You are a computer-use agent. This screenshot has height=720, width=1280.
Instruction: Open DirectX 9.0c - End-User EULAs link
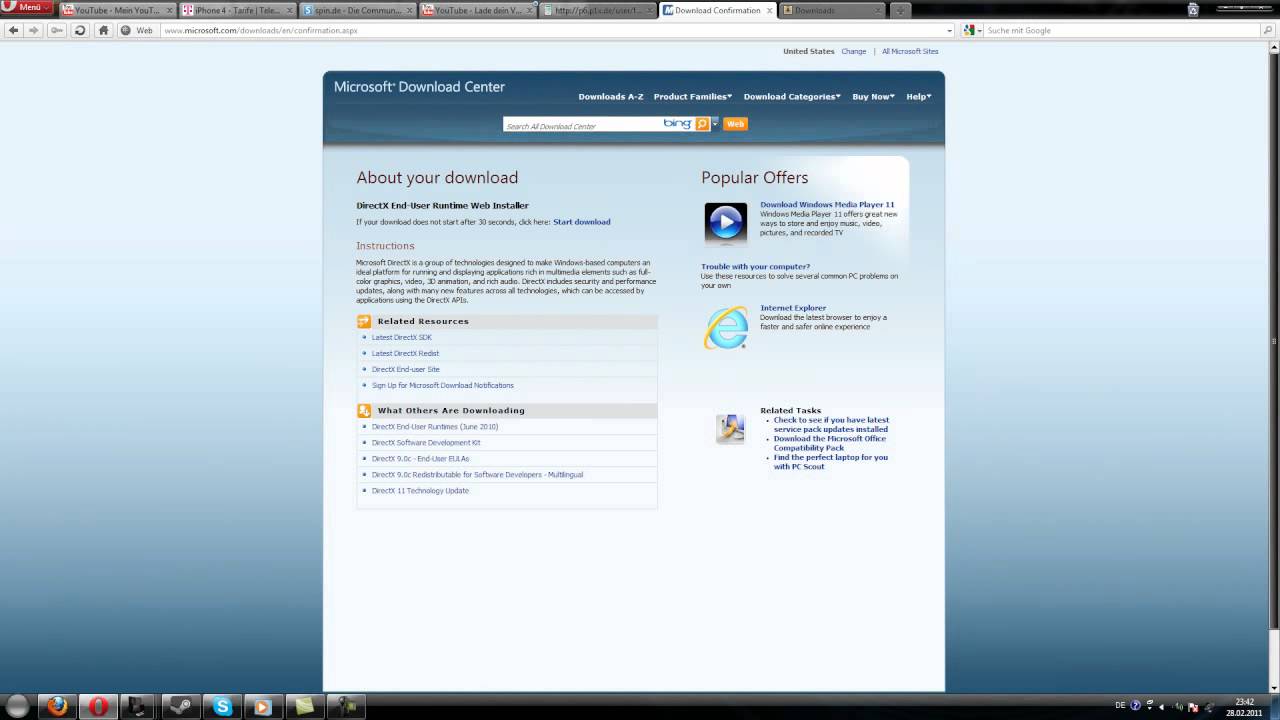coord(420,459)
